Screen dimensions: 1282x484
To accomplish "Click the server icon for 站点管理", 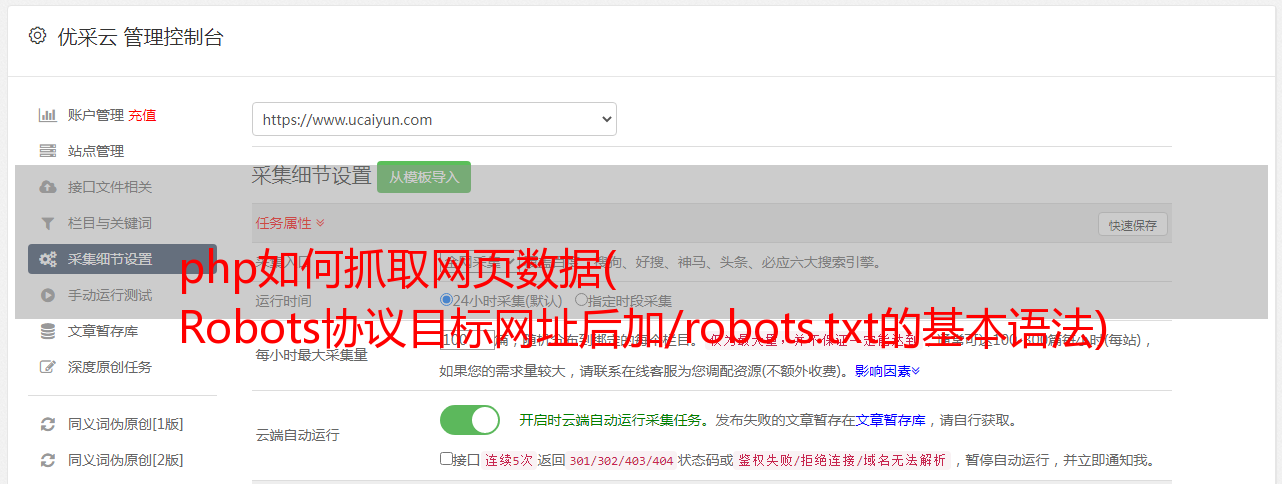I will coord(47,151).
